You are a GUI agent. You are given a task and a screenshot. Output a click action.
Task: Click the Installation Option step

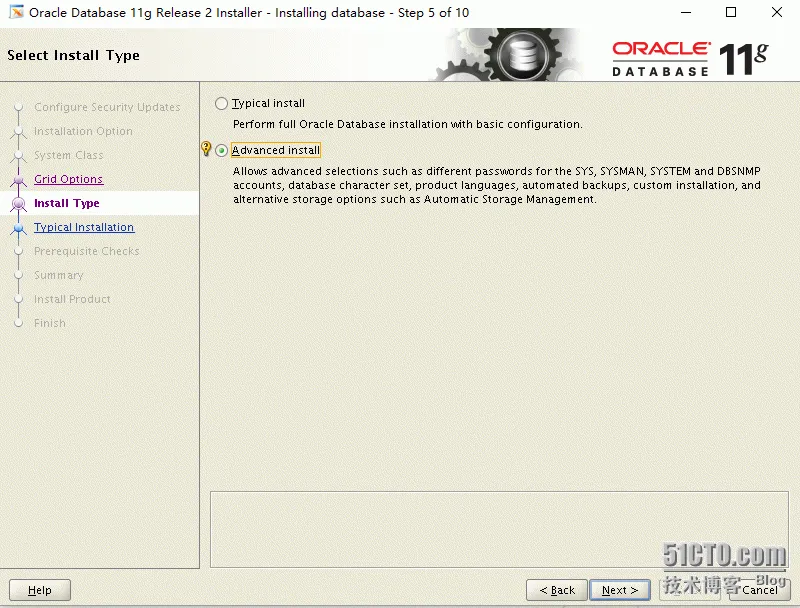tap(83, 131)
